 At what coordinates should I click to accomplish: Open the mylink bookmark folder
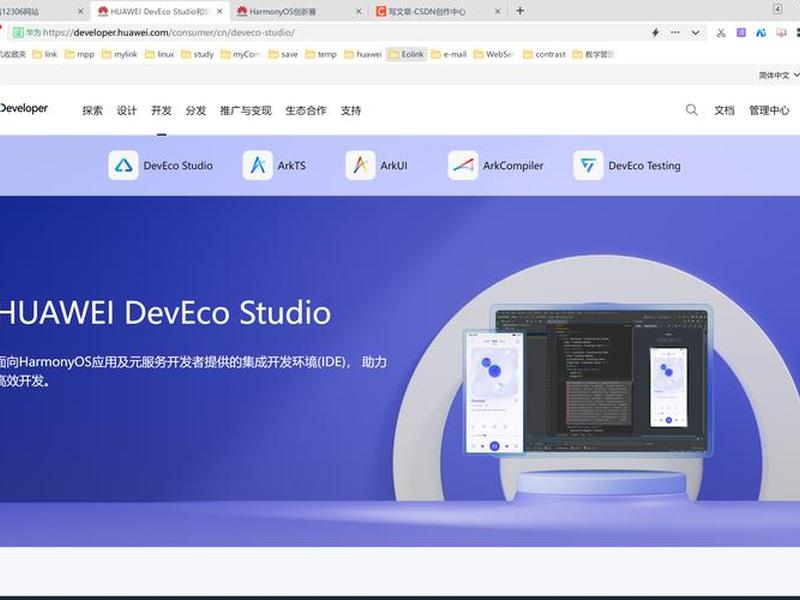click(x=120, y=54)
